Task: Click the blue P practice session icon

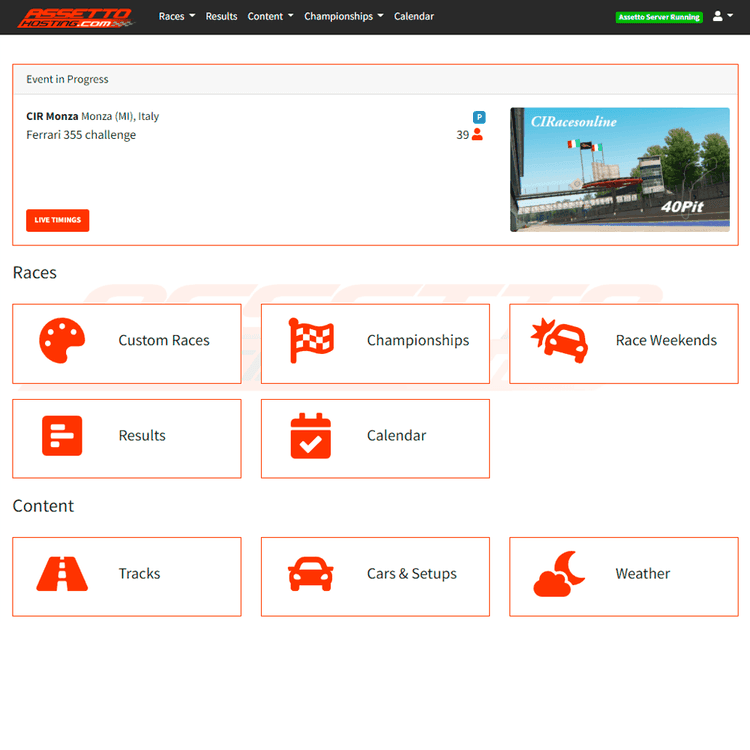Action: [x=479, y=117]
